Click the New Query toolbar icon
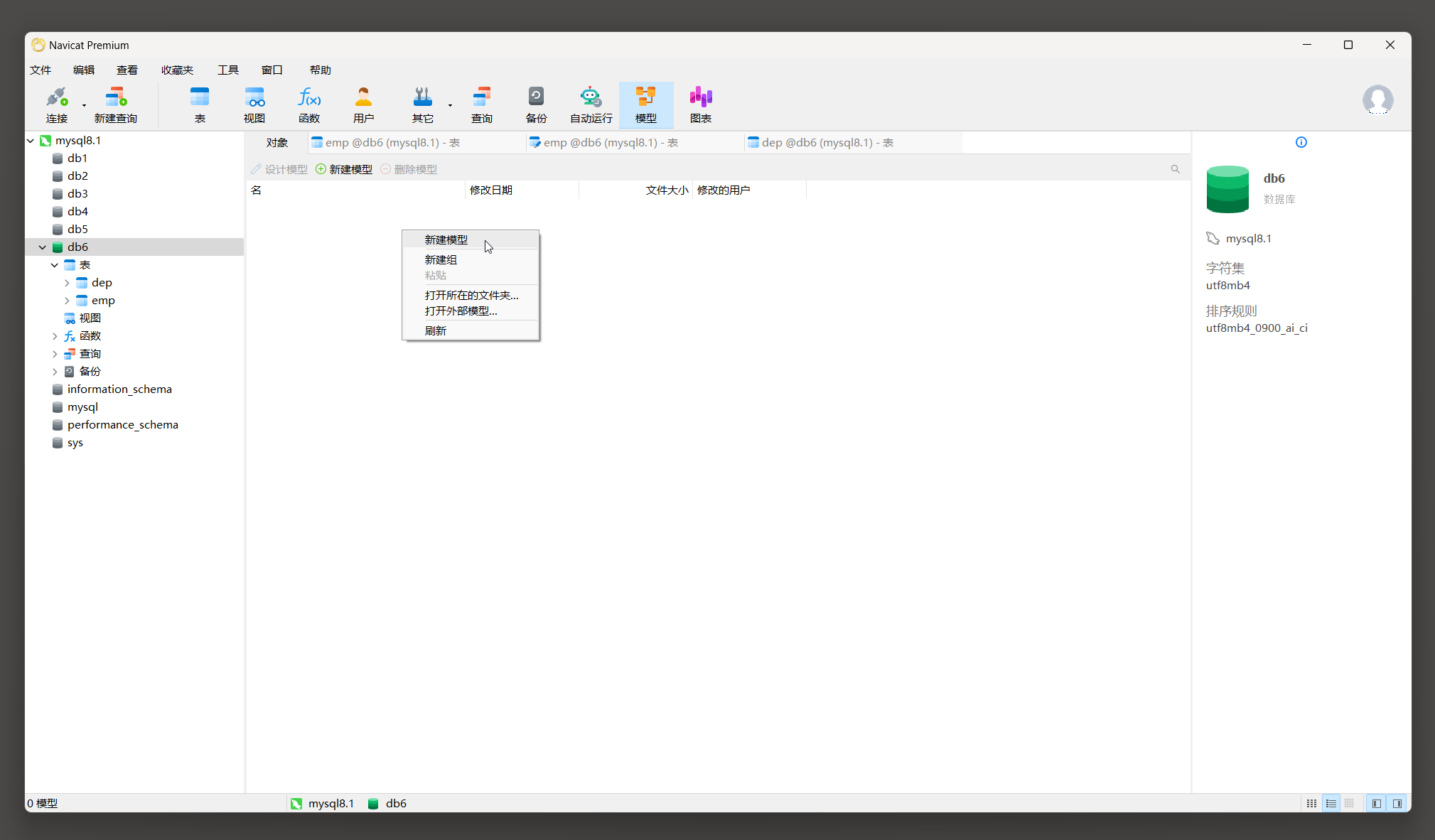The image size is (1435, 840). pos(115,104)
